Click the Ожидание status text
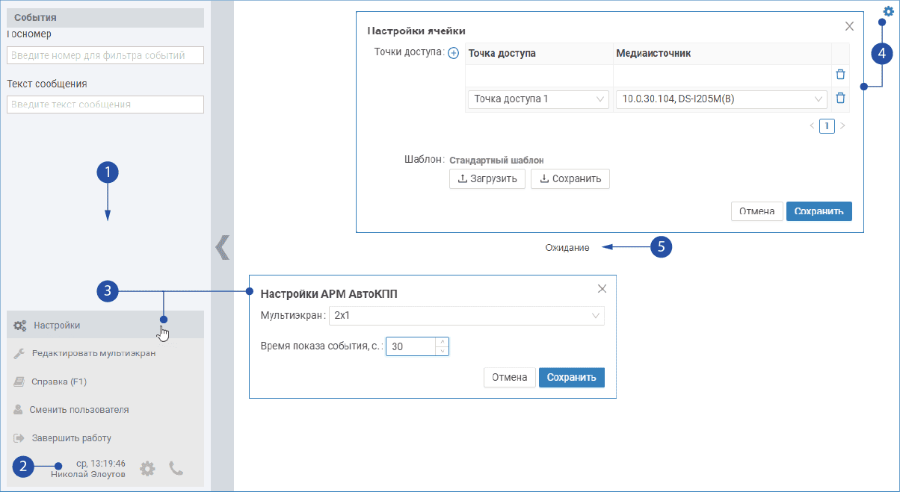The height and width of the screenshot is (492, 900). coord(567,248)
